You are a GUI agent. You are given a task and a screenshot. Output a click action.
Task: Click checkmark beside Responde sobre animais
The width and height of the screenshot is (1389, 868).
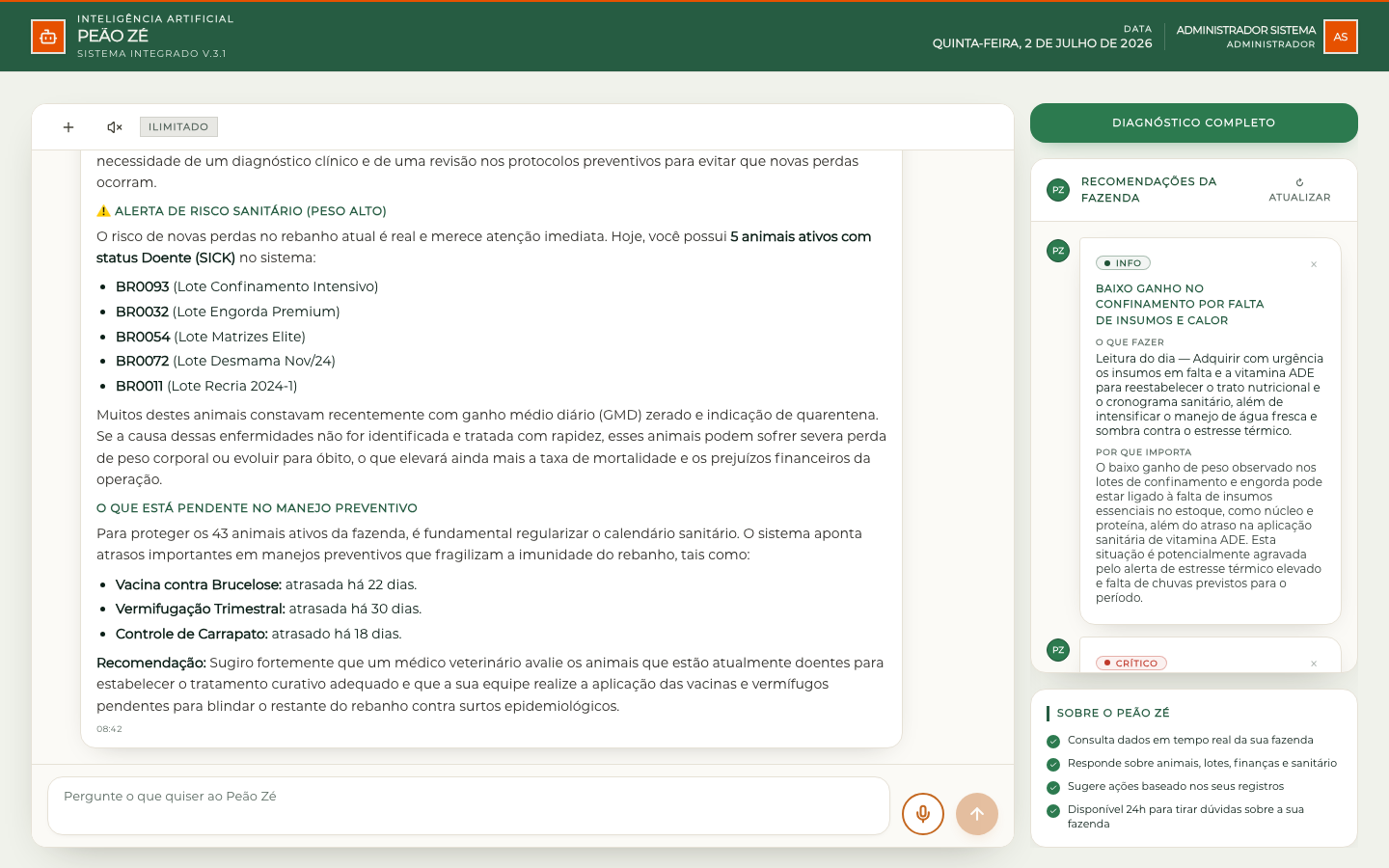pyautogui.click(x=1053, y=764)
